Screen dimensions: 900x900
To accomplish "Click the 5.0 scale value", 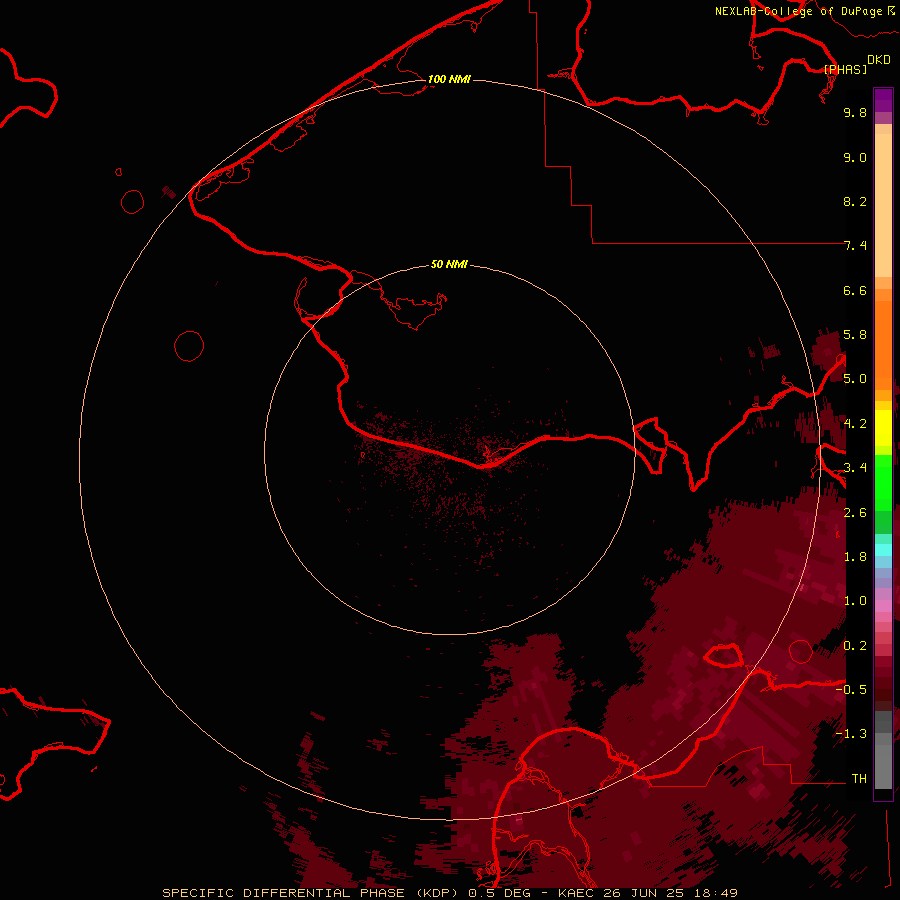I will (x=855, y=379).
